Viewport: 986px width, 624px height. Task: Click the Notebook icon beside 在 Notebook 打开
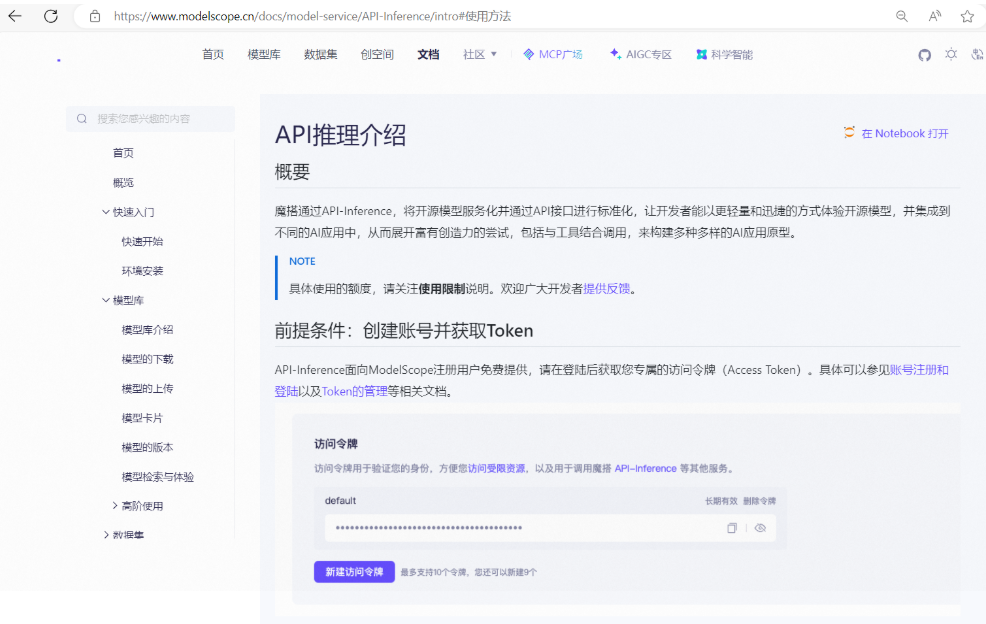[849, 132]
